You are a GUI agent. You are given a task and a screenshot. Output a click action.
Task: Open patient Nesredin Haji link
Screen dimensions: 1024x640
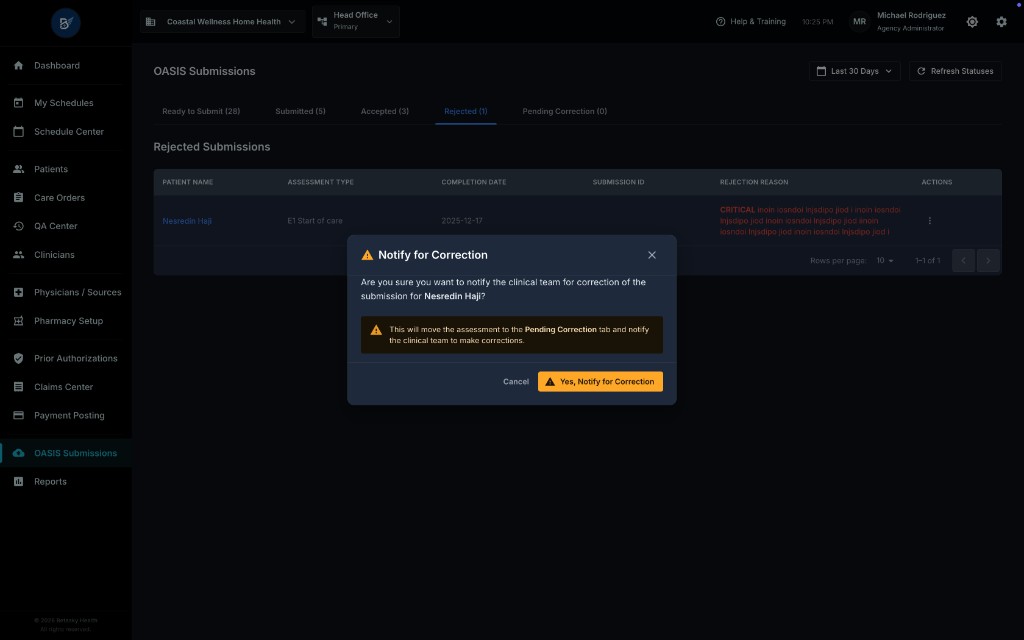(x=187, y=221)
